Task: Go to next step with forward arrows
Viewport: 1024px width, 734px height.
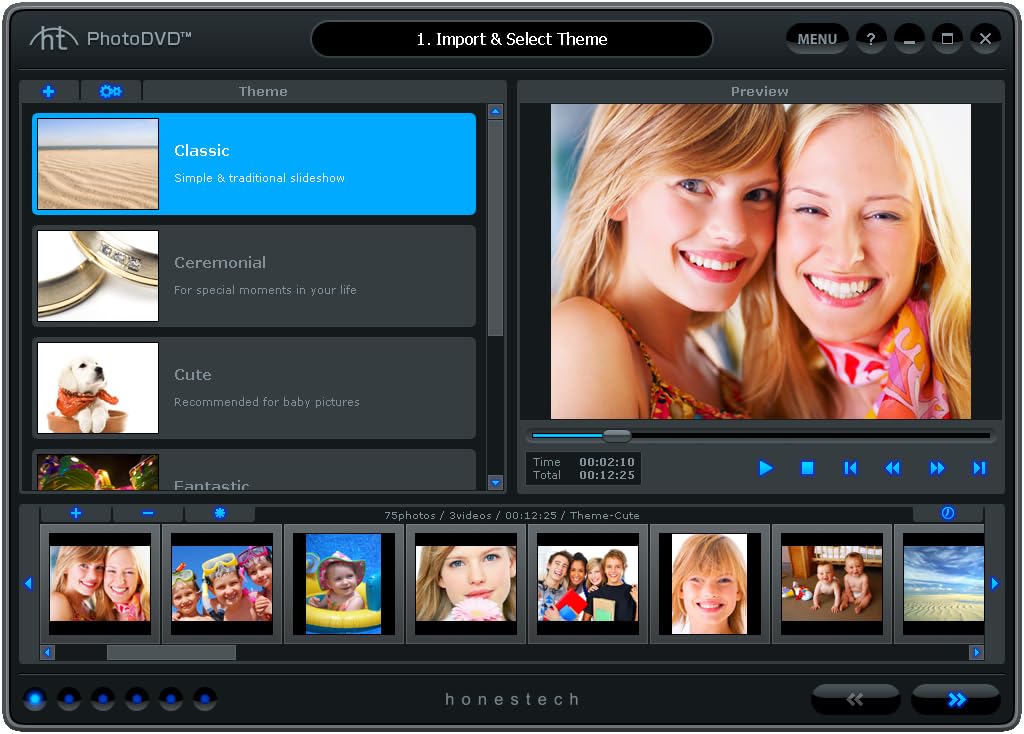Action: point(956,699)
